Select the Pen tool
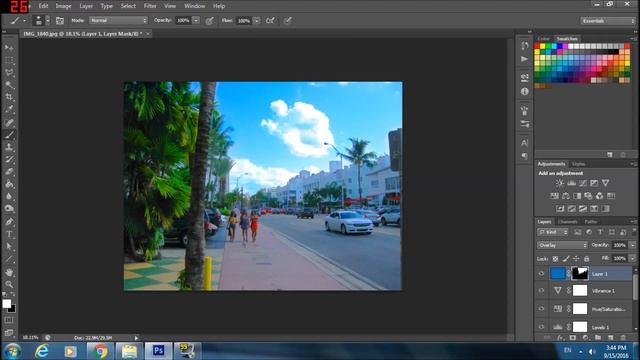Screen dimensions: 640x360 pyautogui.click(x=9, y=222)
